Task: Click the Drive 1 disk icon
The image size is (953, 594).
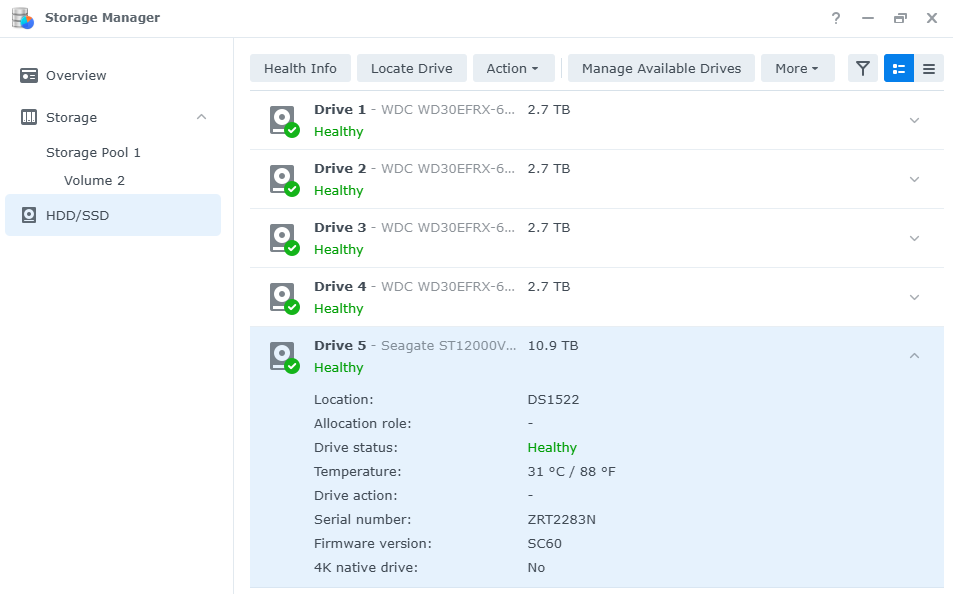Action: (283, 120)
